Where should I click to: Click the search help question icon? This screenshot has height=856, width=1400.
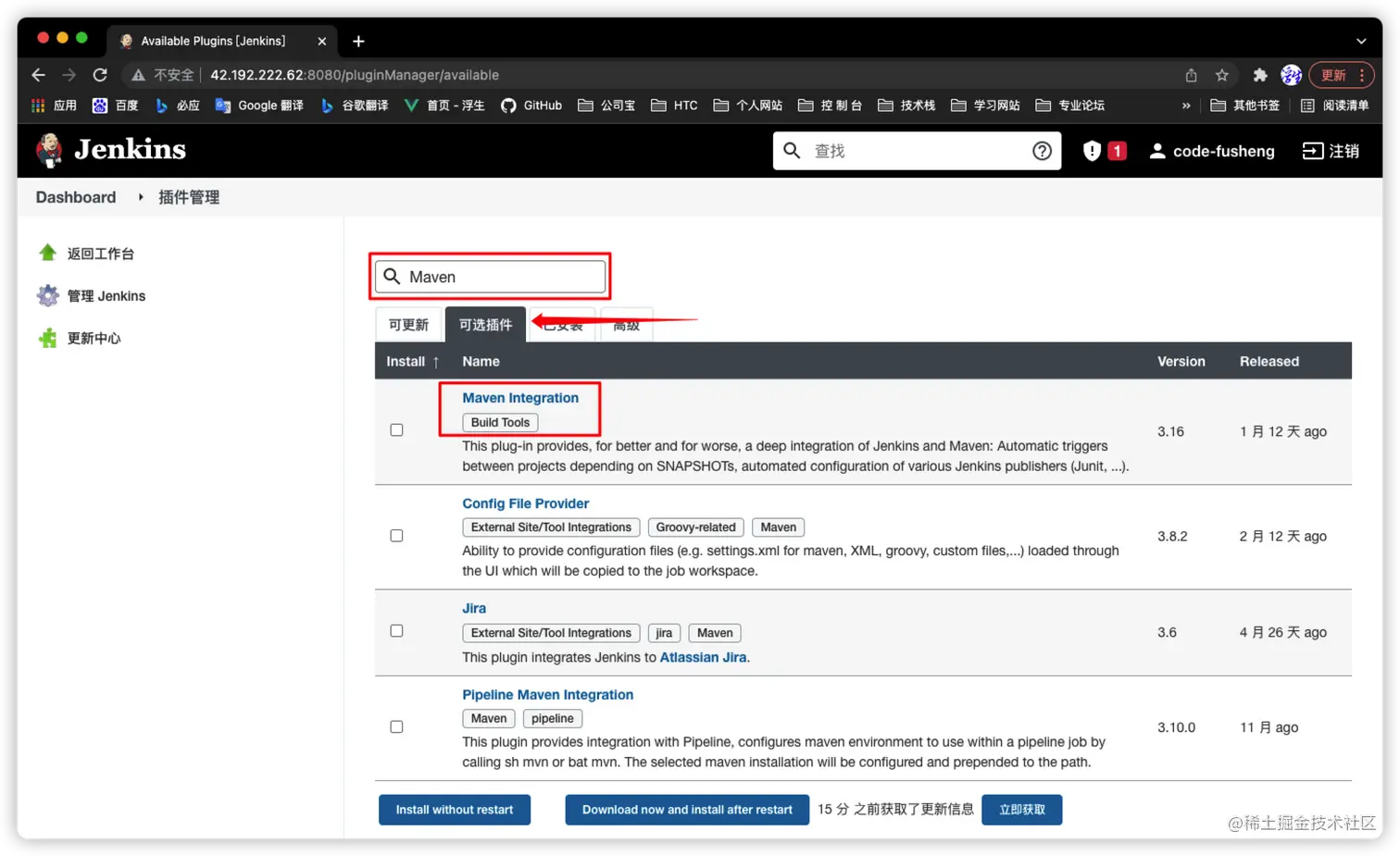click(x=1042, y=151)
